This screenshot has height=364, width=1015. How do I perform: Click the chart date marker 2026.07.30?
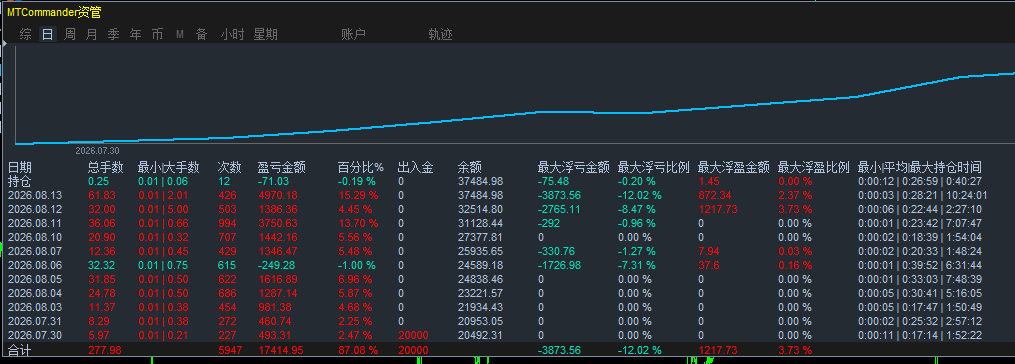coord(98,150)
